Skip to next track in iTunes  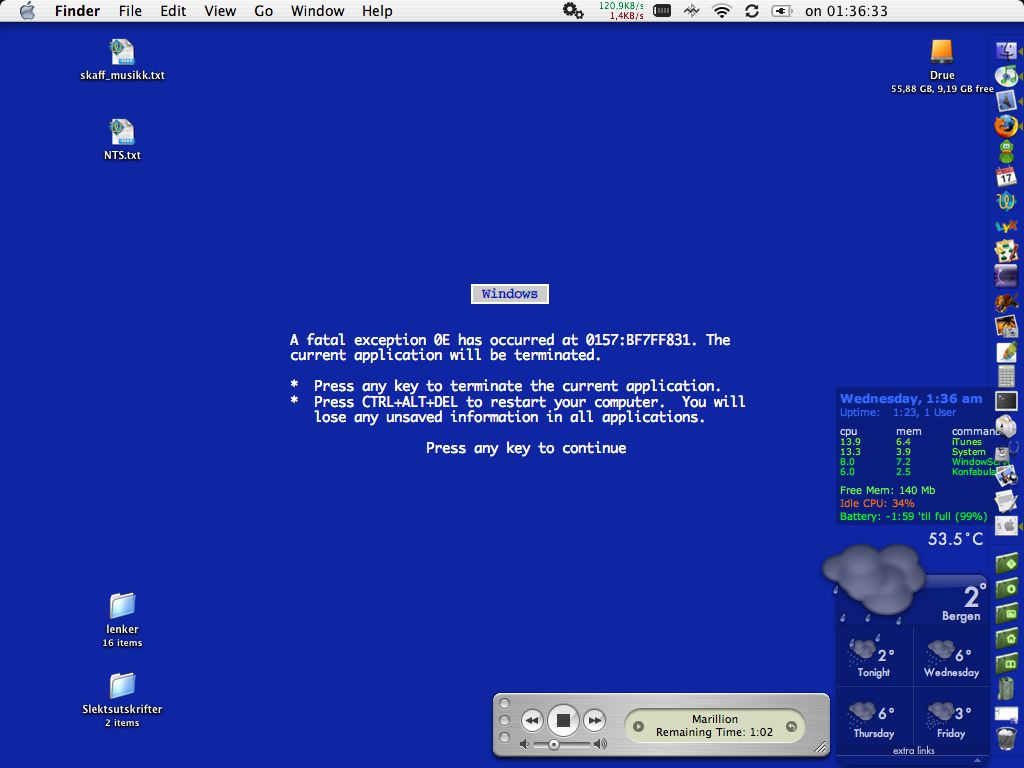point(594,721)
